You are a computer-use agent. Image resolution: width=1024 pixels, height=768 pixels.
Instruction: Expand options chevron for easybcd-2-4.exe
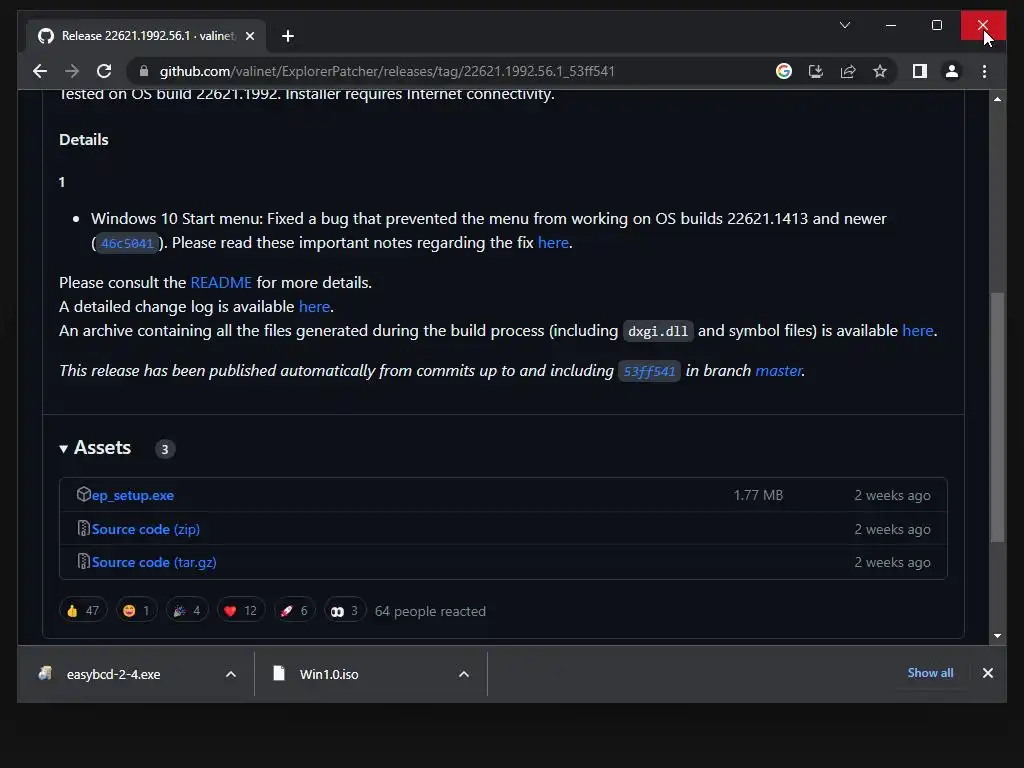pos(231,674)
